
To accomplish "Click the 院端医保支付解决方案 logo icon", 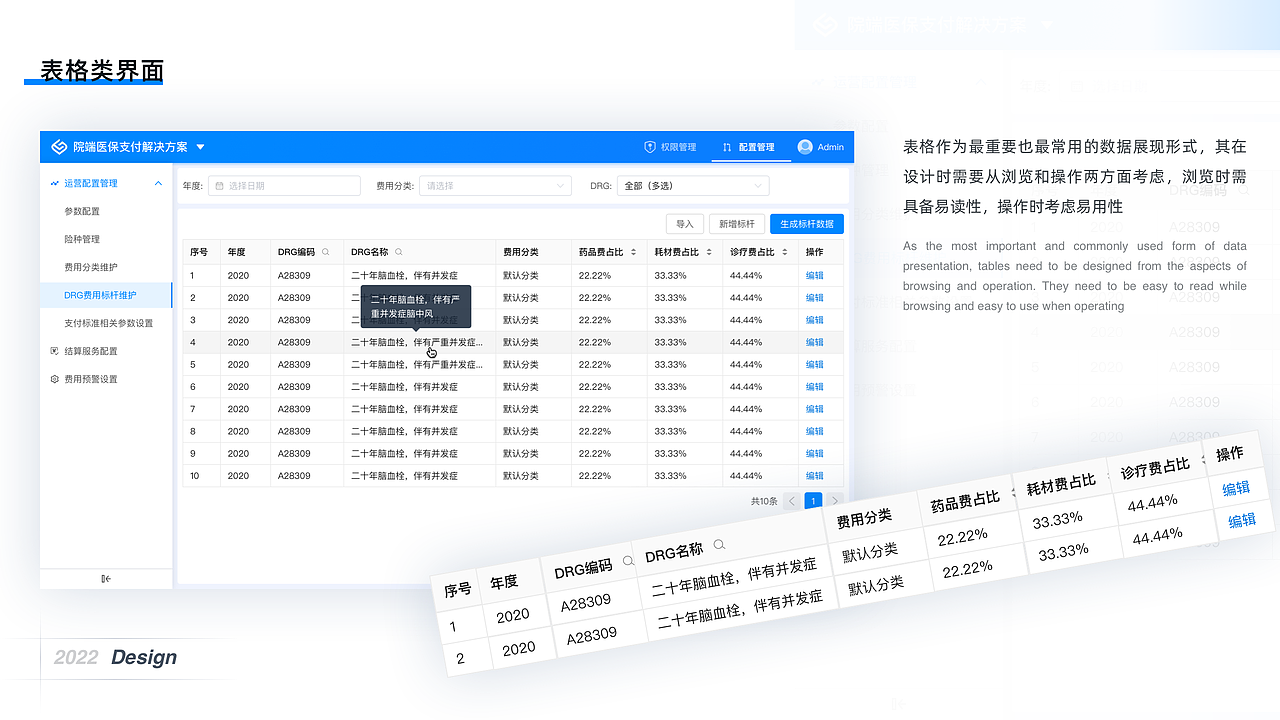I will click(59, 147).
